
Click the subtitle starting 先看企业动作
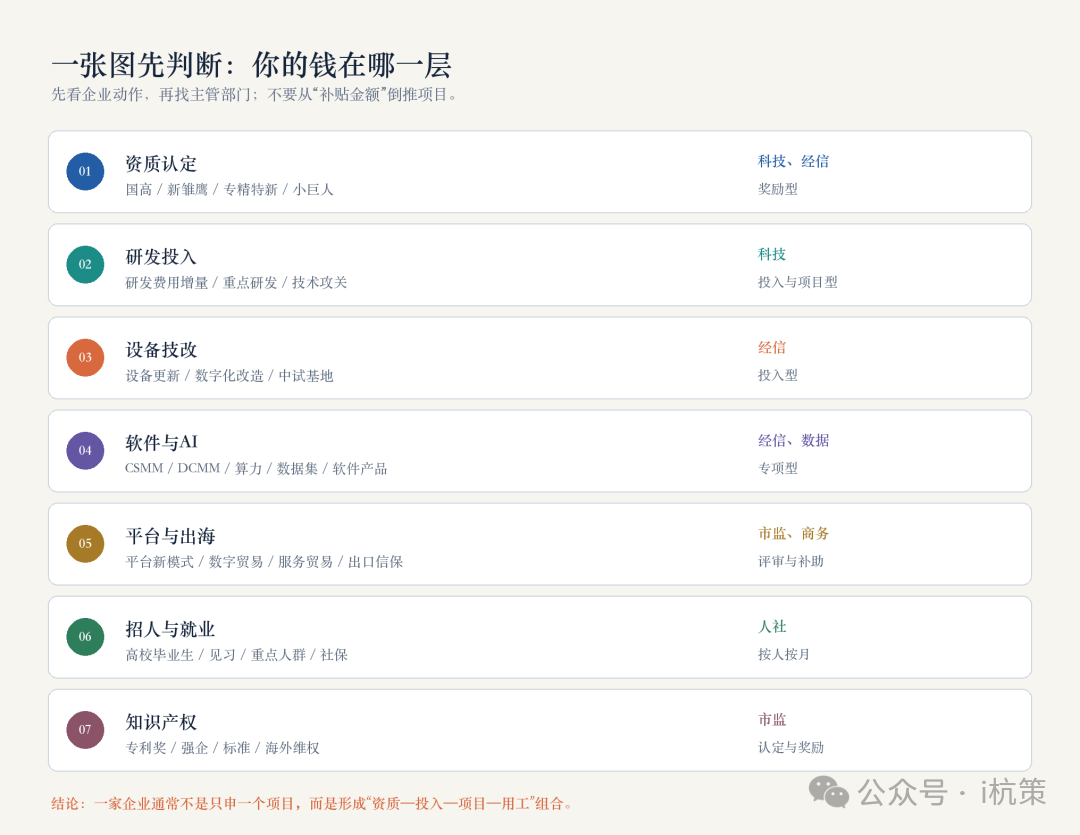[254, 94]
